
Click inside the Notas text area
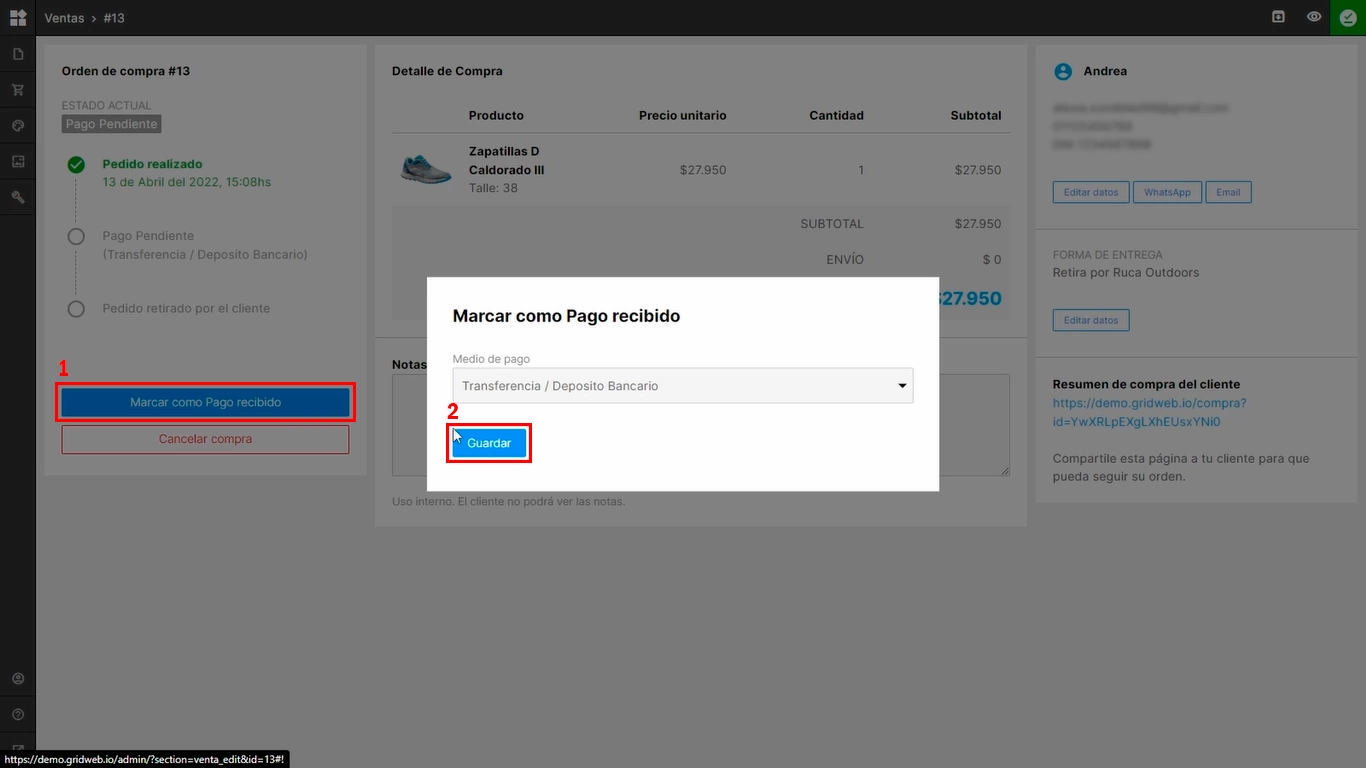coord(701,425)
